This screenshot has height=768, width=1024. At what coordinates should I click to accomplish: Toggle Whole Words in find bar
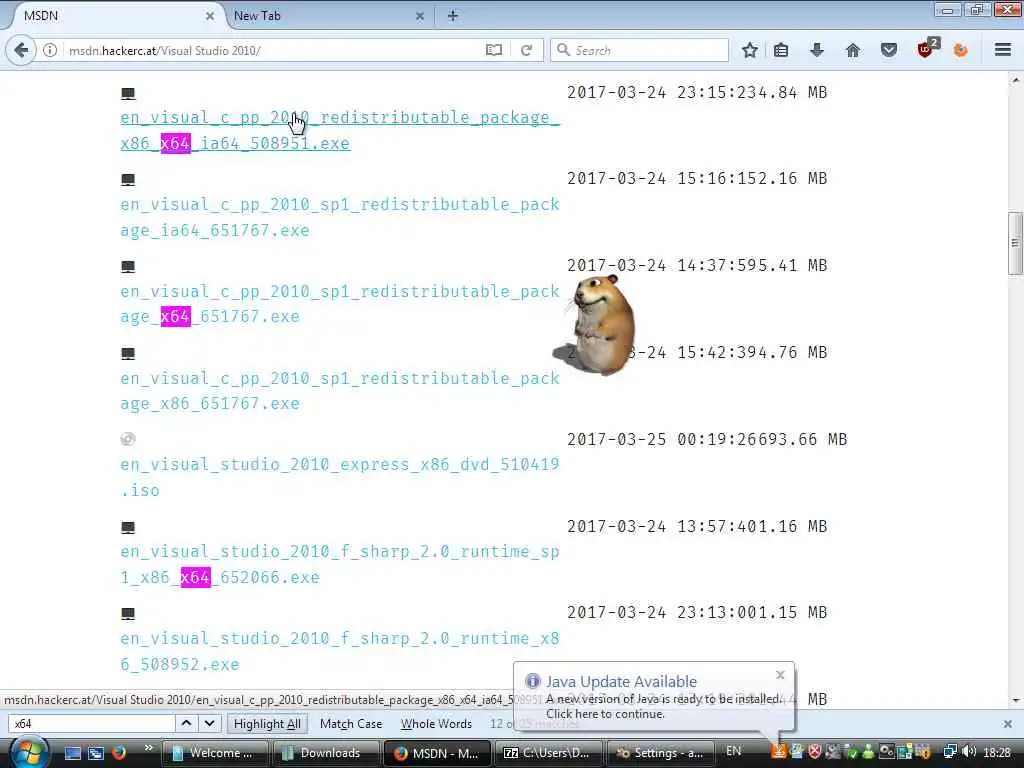tap(436, 724)
